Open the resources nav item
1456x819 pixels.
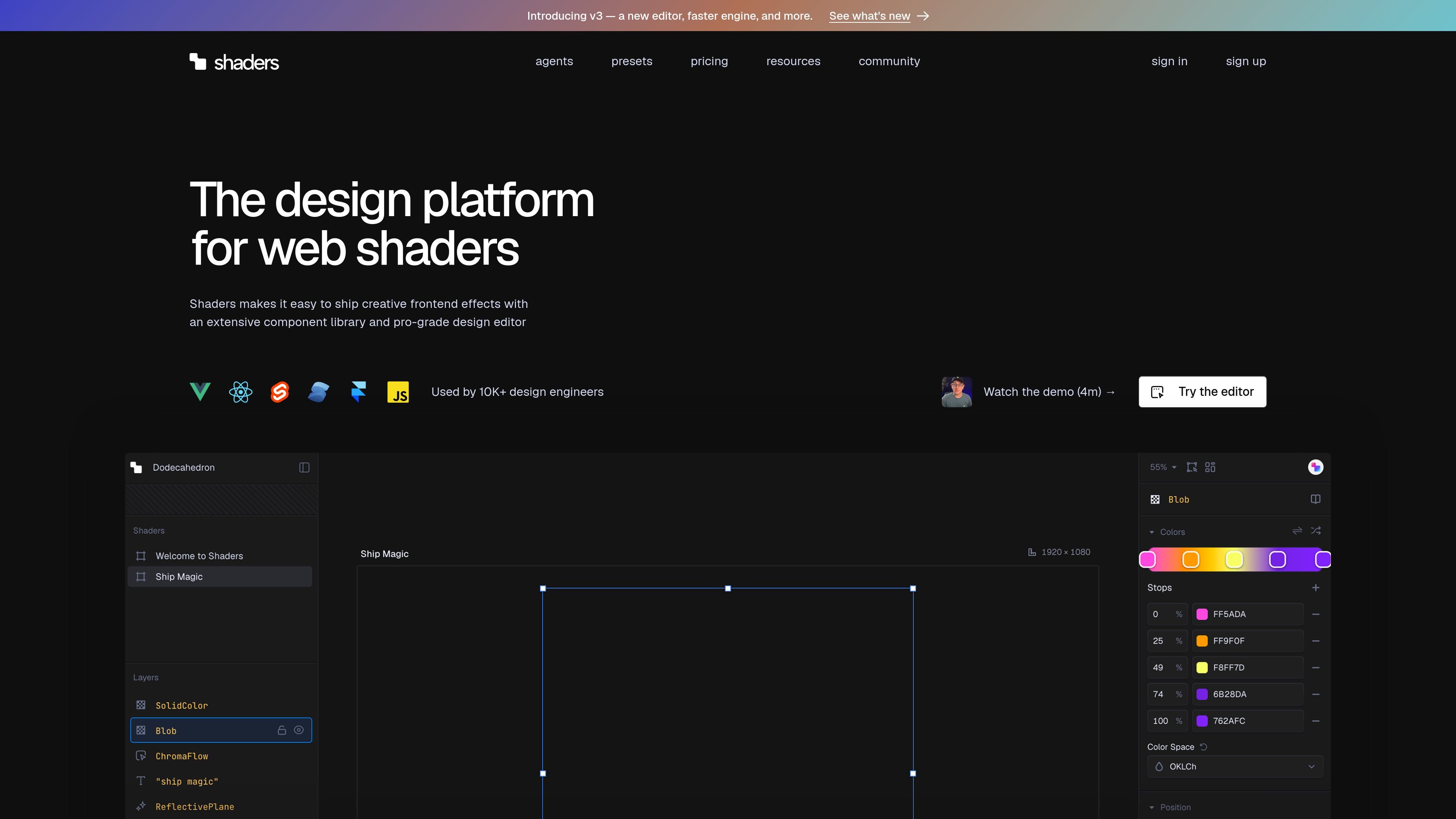click(x=793, y=61)
